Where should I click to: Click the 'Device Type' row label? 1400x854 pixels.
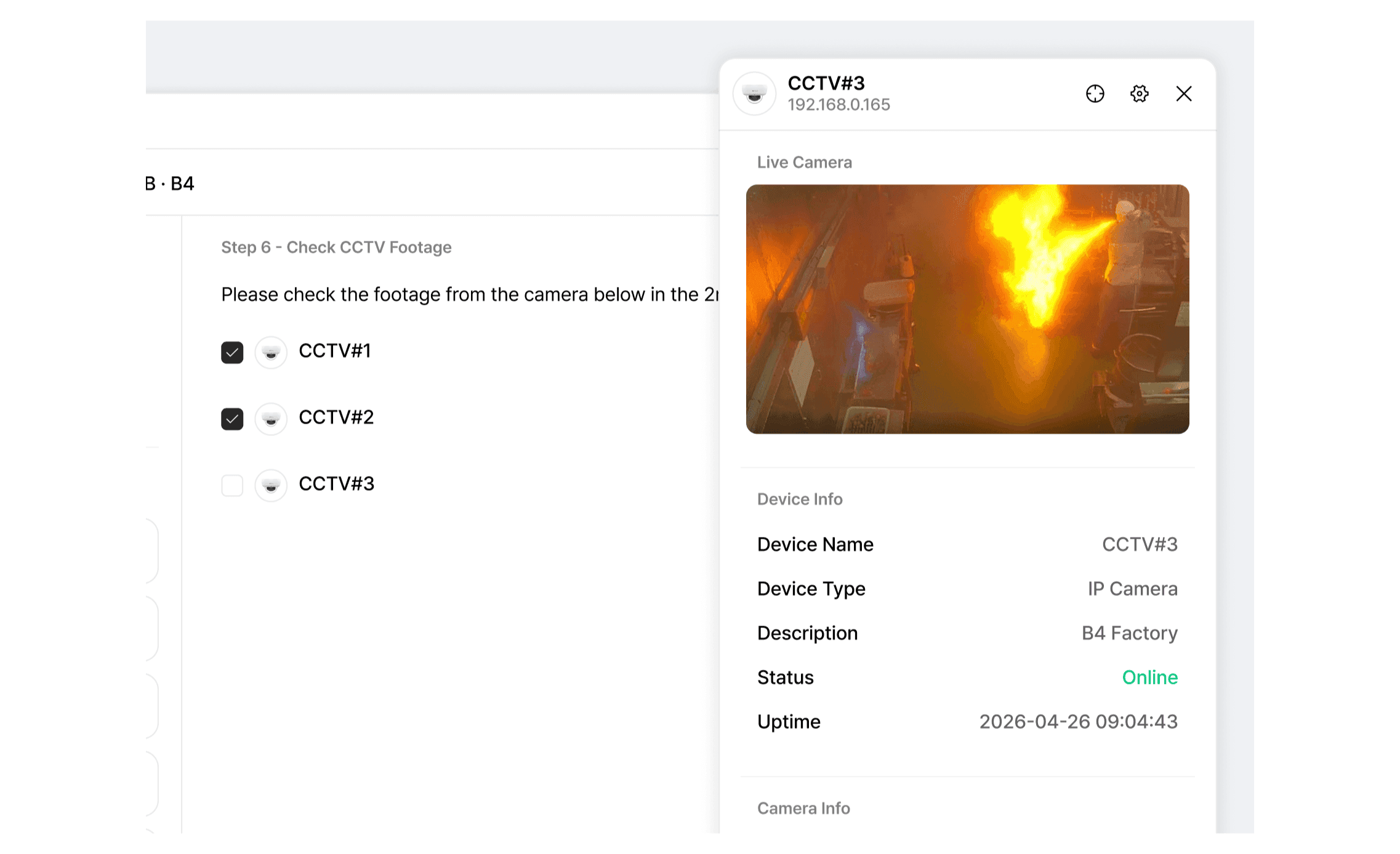811,589
